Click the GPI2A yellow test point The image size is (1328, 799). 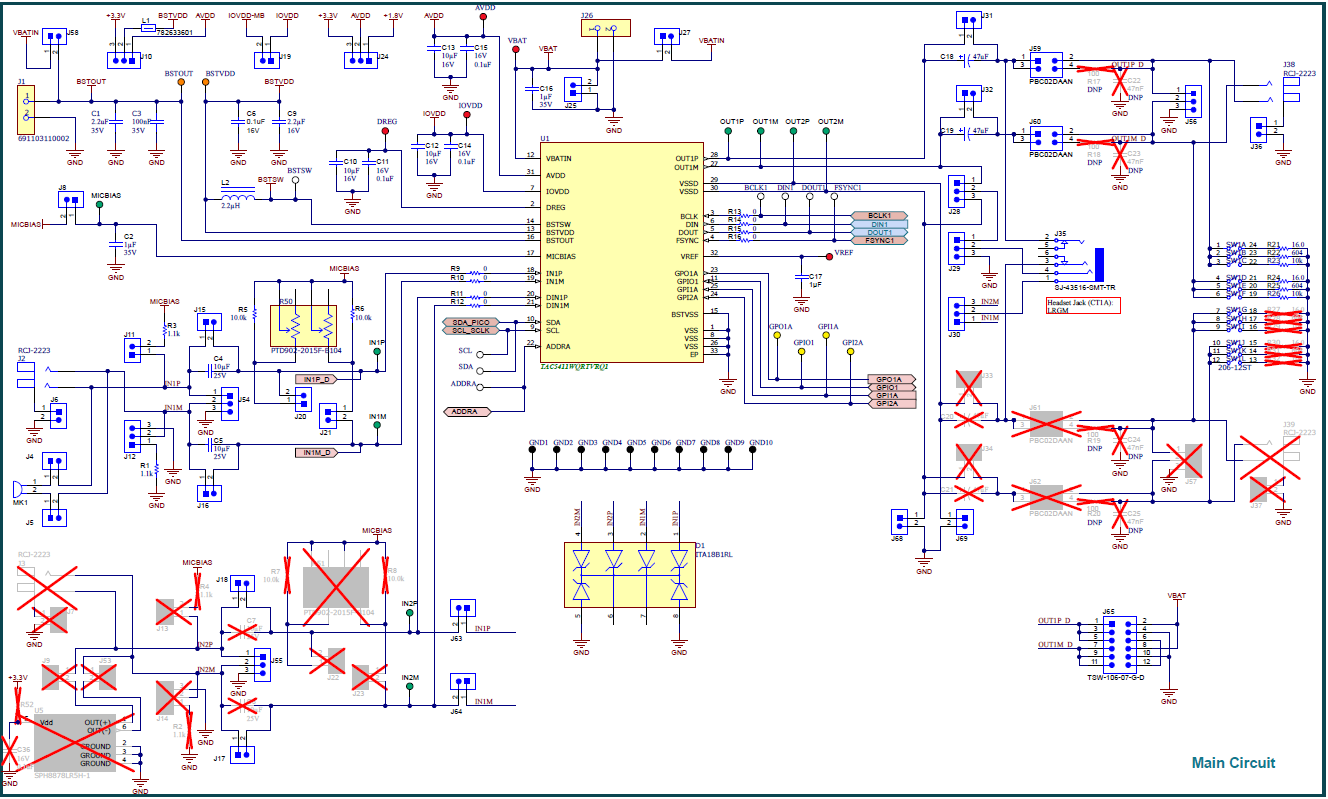pos(850,352)
